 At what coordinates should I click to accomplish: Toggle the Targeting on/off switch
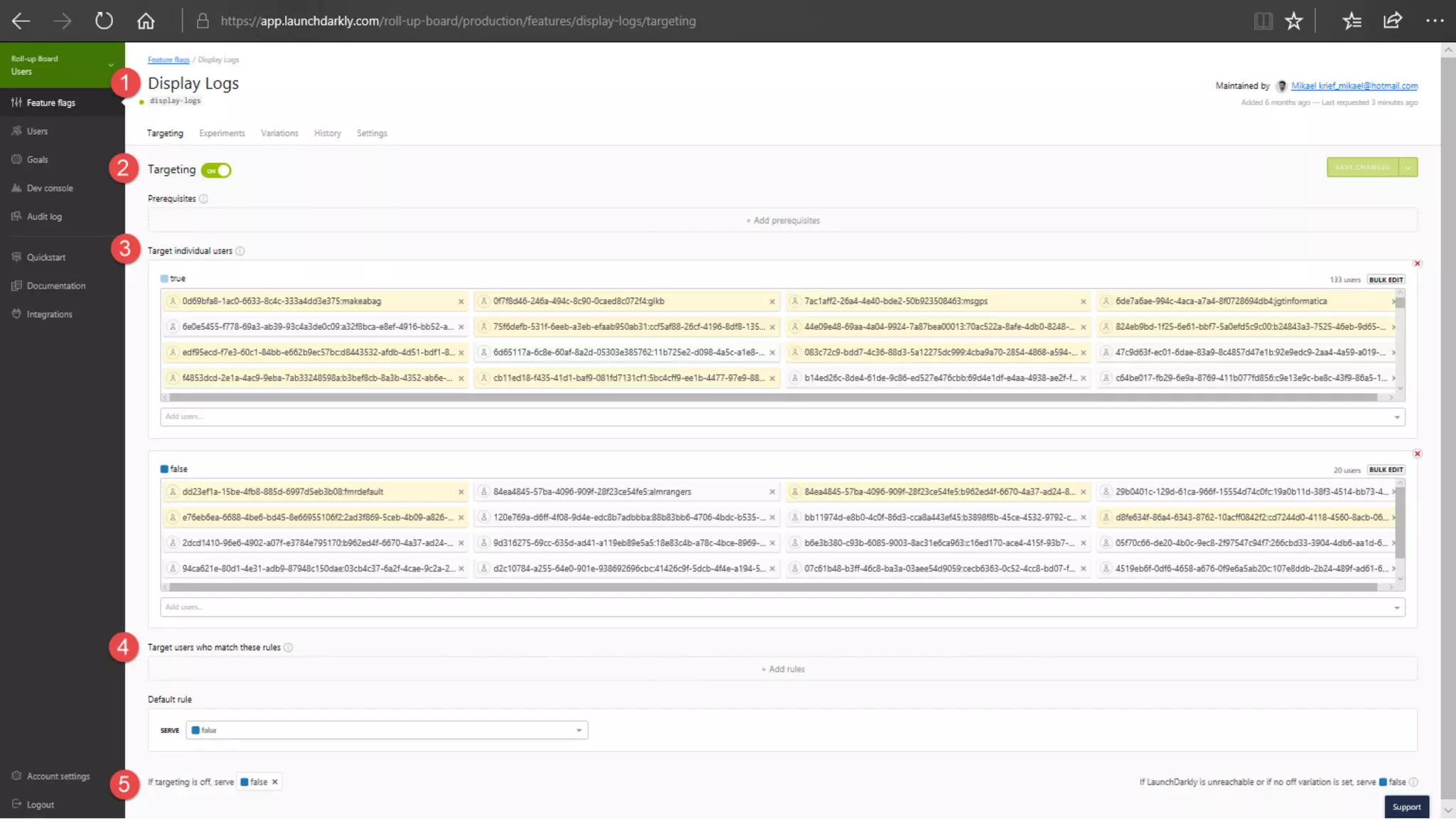point(216,170)
